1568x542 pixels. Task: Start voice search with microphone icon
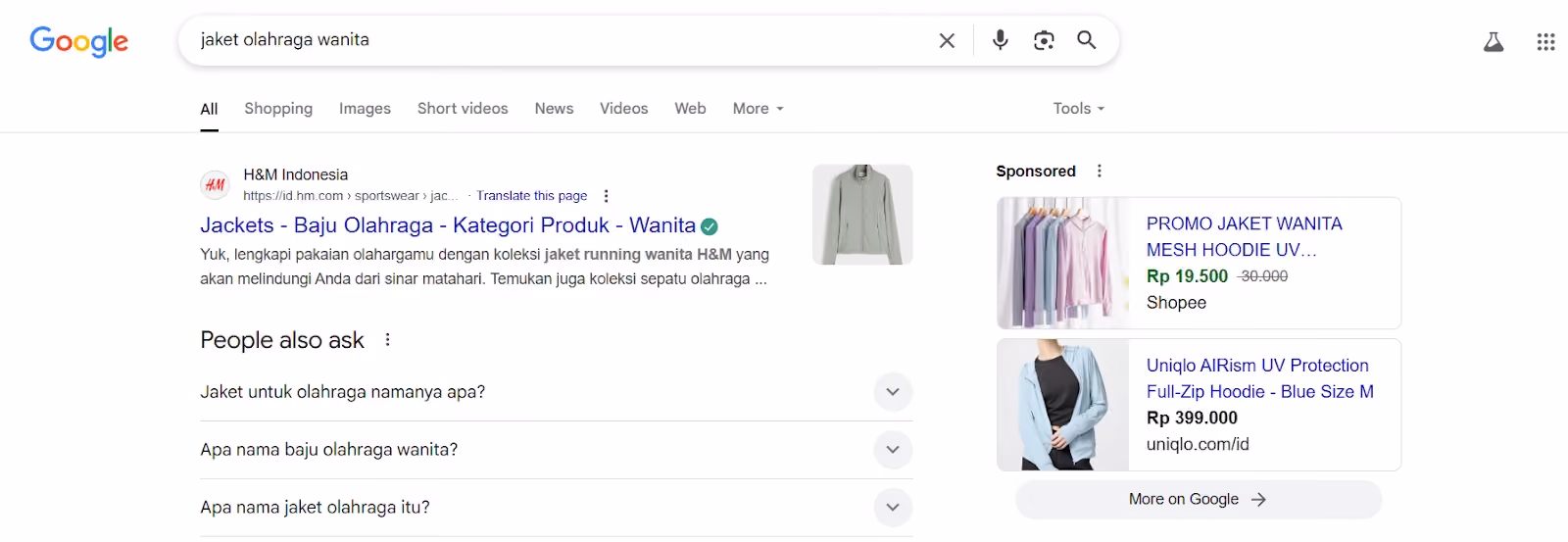pos(1000,40)
